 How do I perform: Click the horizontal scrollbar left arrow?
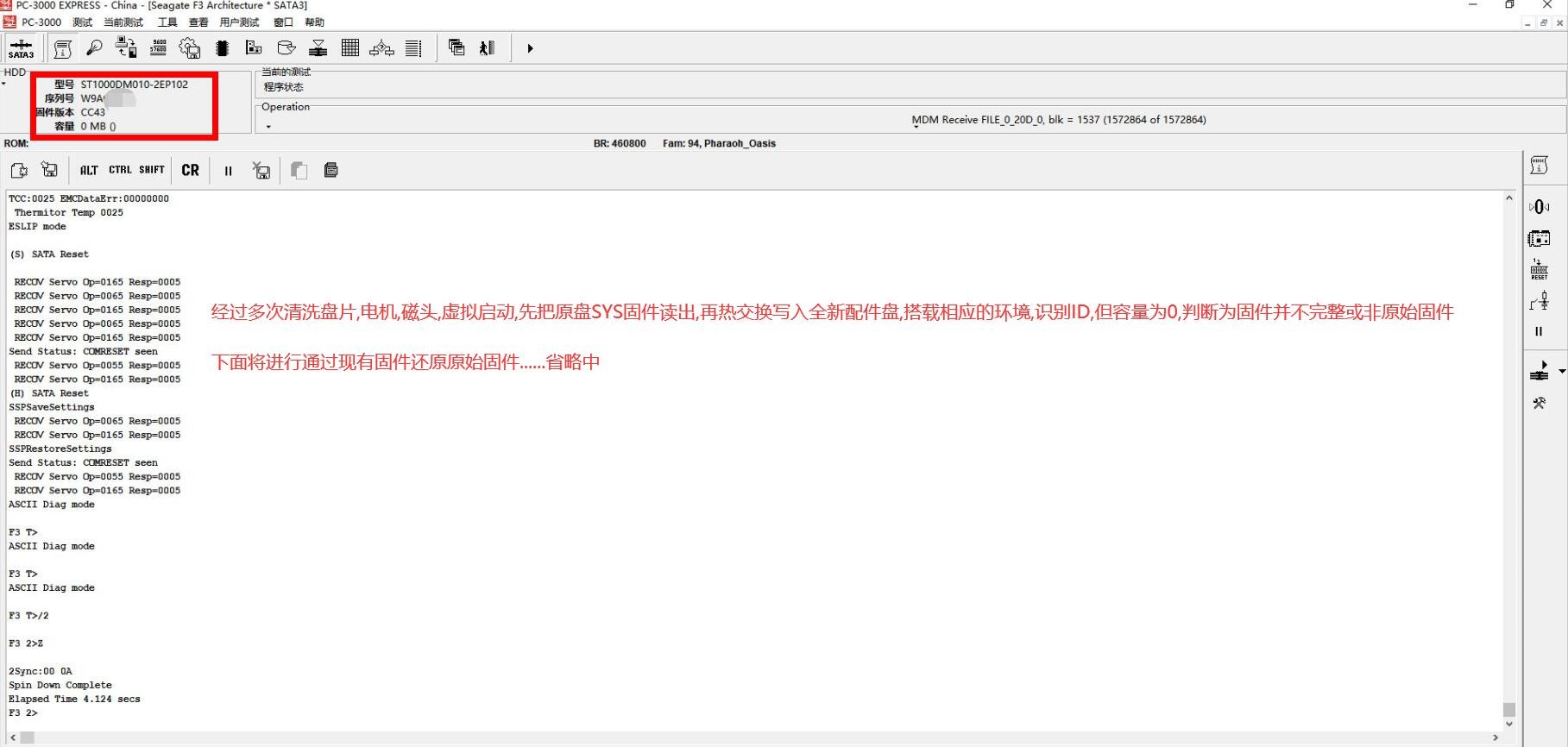click(x=12, y=738)
